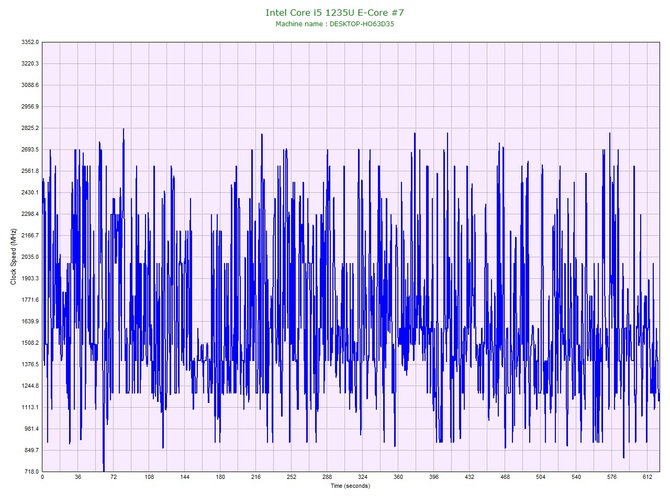This screenshot has width=670, height=503.
Task: Select the 1244.8 y-axis label
Action: pyautogui.click(x=30, y=386)
